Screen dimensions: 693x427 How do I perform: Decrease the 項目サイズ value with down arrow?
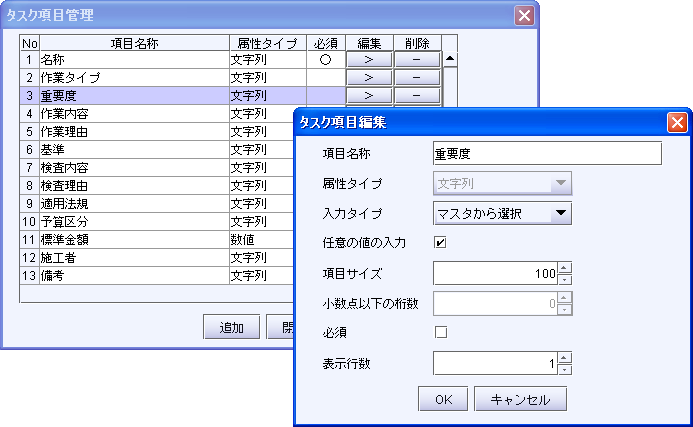pyautogui.click(x=565, y=279)
